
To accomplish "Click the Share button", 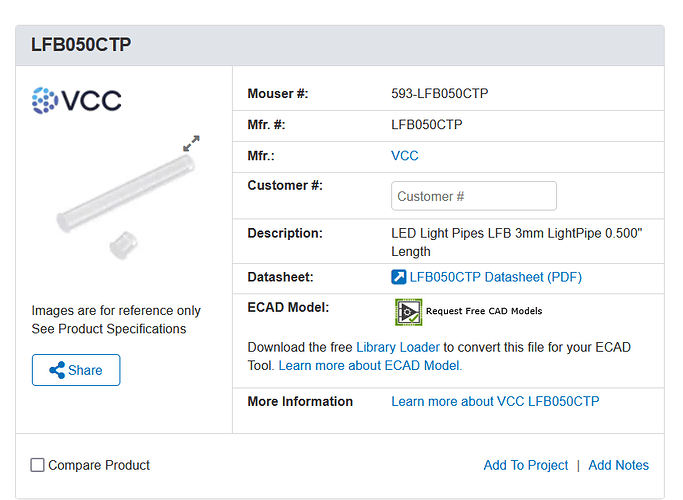I will click(x=76, y=370).
